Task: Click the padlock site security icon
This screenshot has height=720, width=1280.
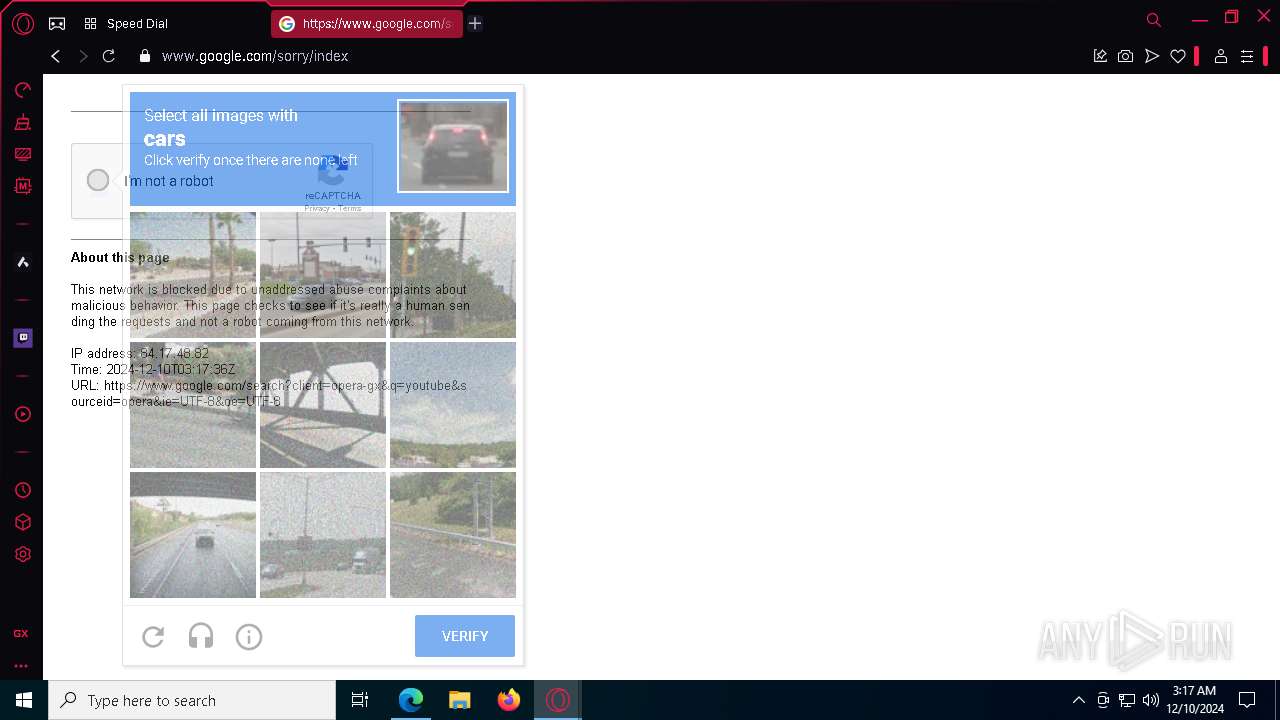Action: point(144,56)
